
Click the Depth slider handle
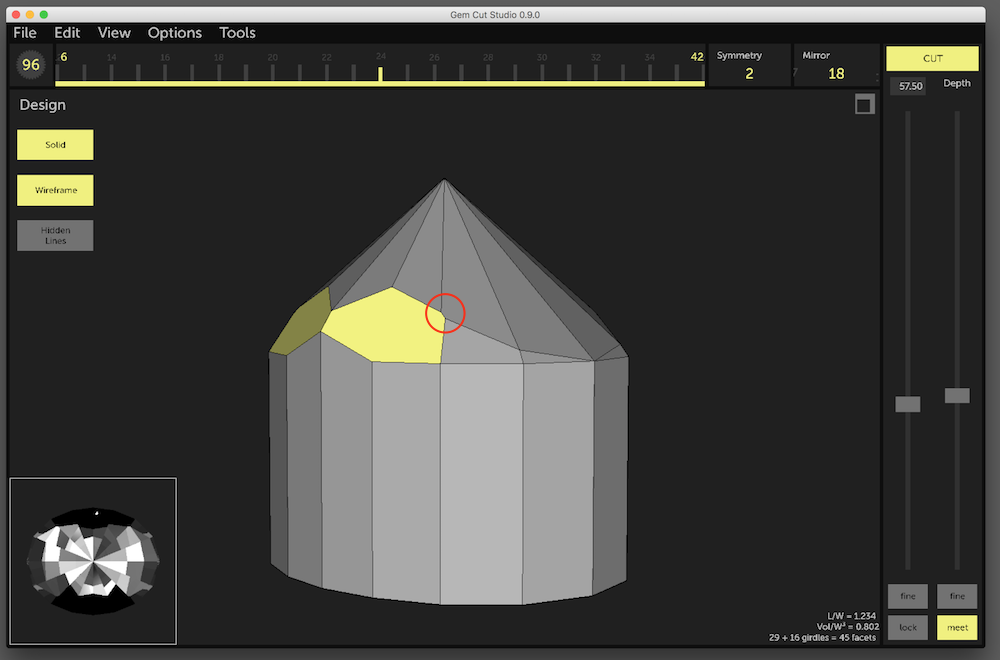pos(957,396)
